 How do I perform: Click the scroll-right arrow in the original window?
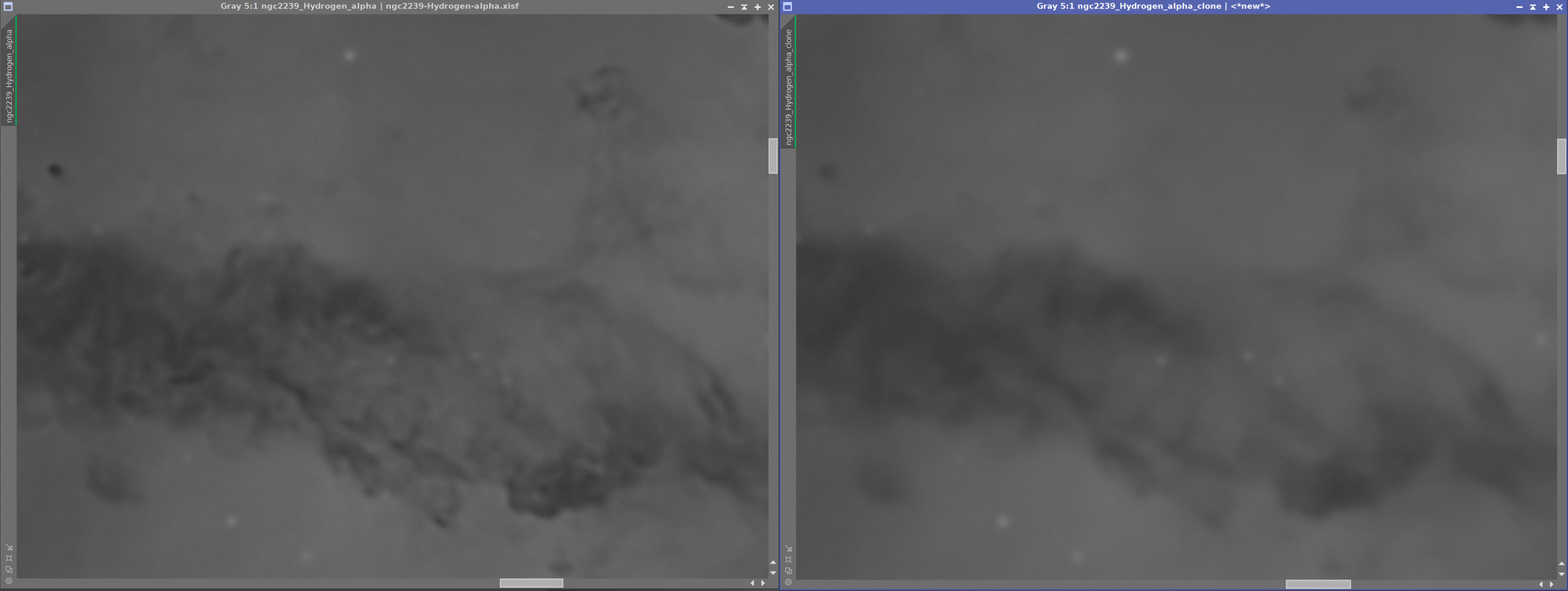point(763,583)
